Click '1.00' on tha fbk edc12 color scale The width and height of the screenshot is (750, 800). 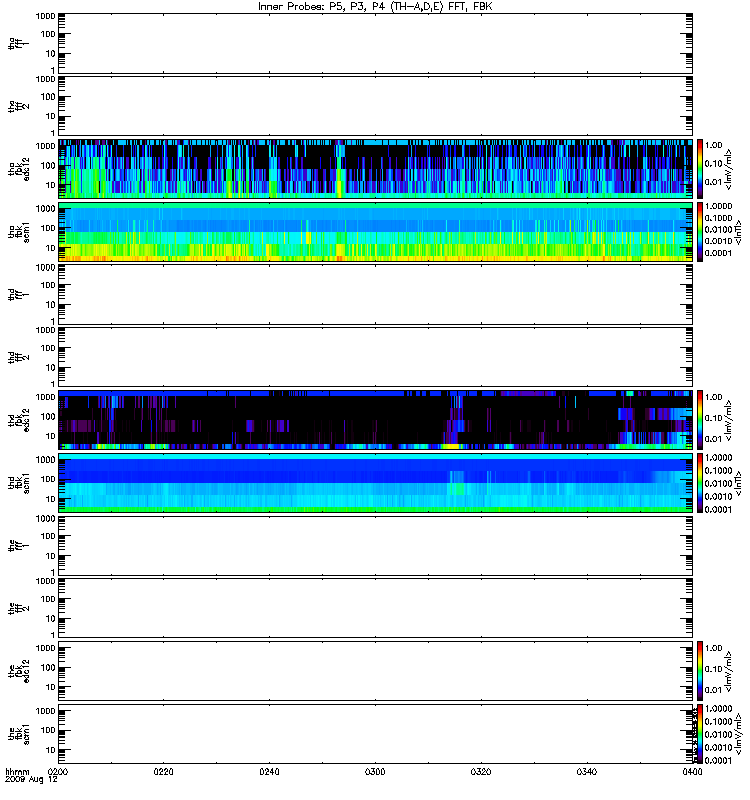714,146
